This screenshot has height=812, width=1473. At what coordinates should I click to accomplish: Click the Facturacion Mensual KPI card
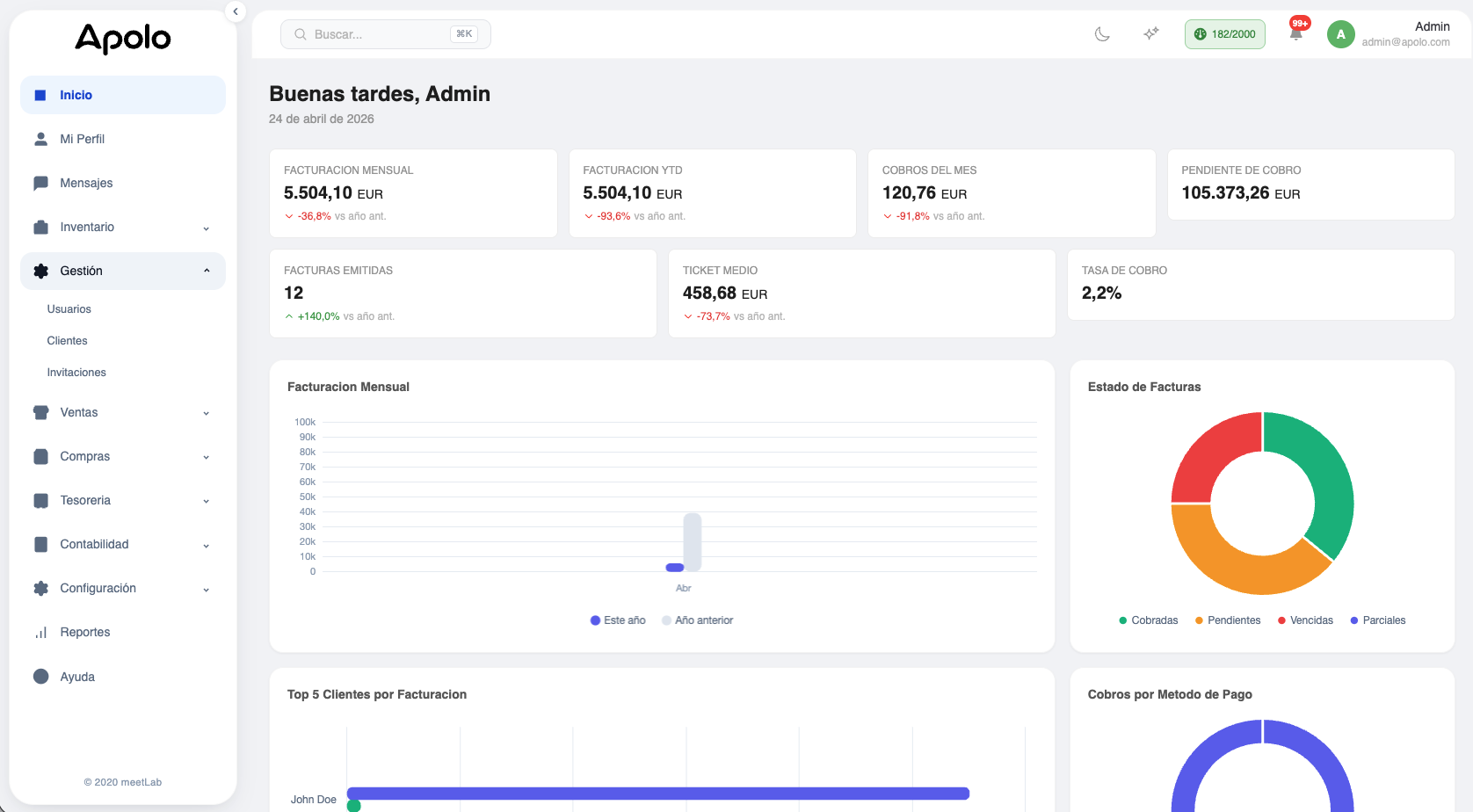coord(413,193)
